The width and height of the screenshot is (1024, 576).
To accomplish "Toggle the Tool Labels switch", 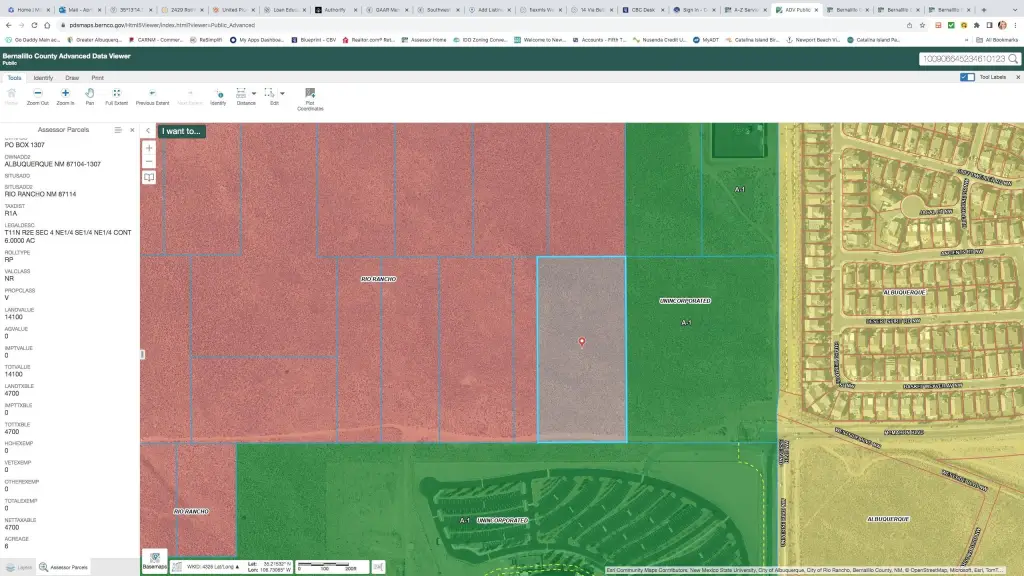I will [967, 77].
